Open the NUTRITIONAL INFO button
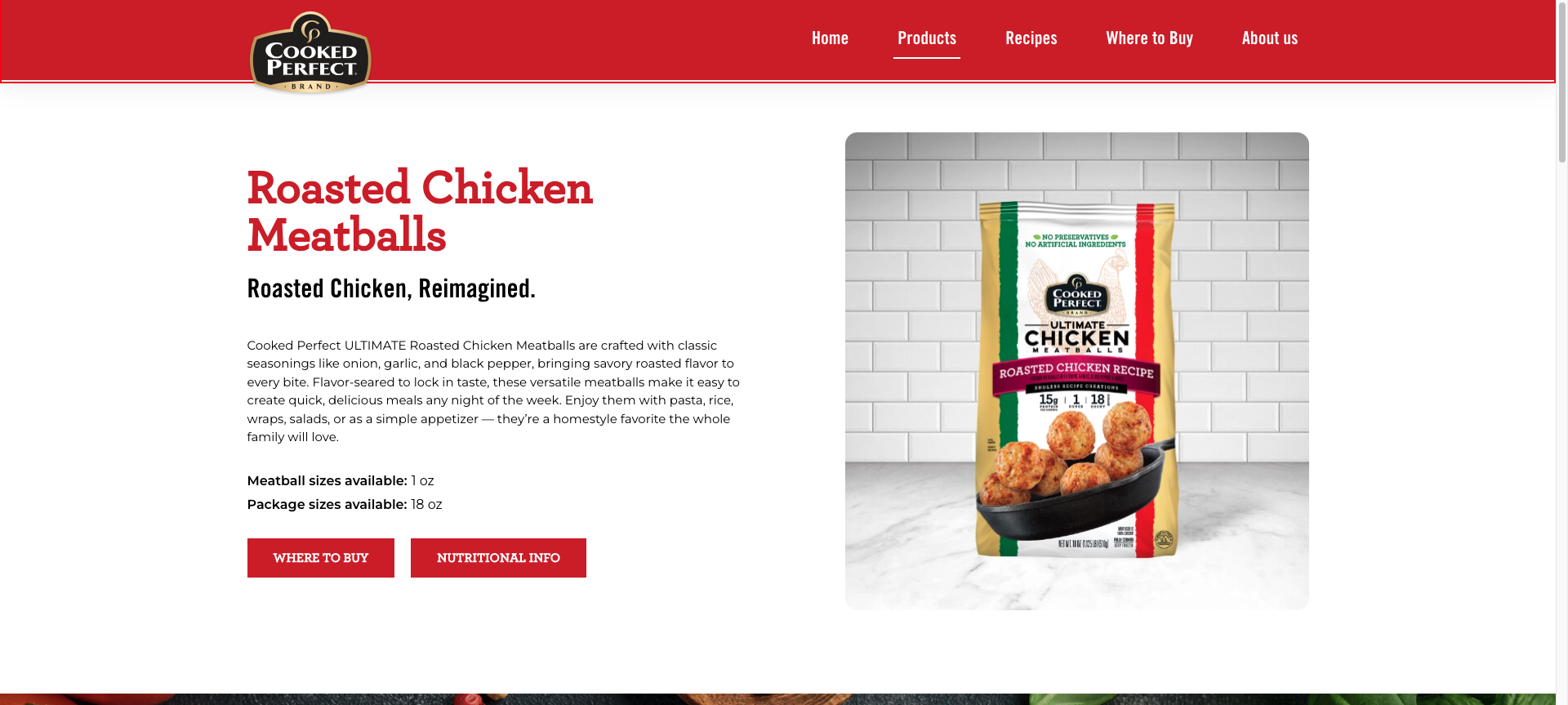Image resolution: width=1568 pixels, height=705 pixels. [498, 558]
